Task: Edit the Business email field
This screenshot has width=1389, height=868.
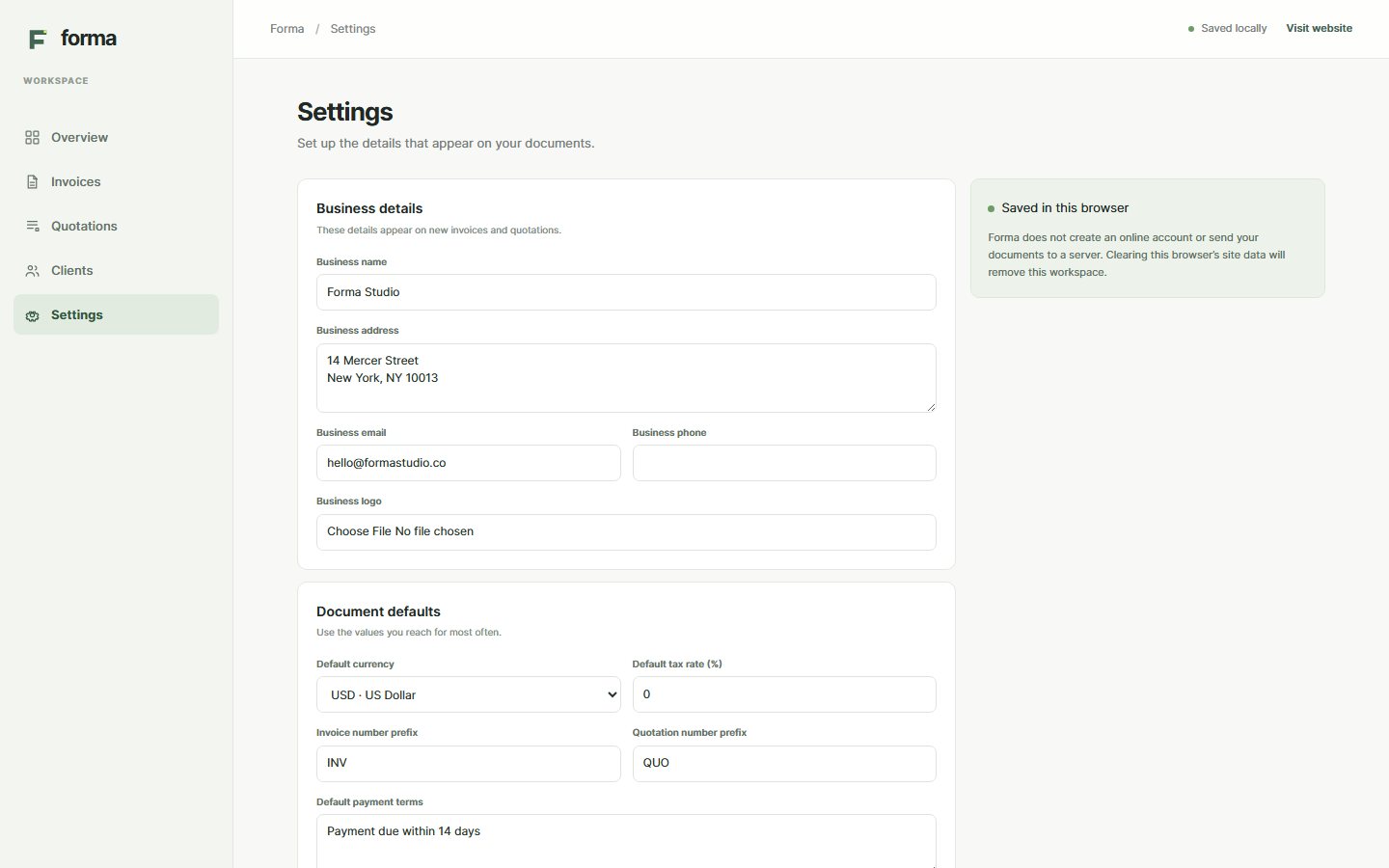Action: pyautogui.click(x=468, y=463)
